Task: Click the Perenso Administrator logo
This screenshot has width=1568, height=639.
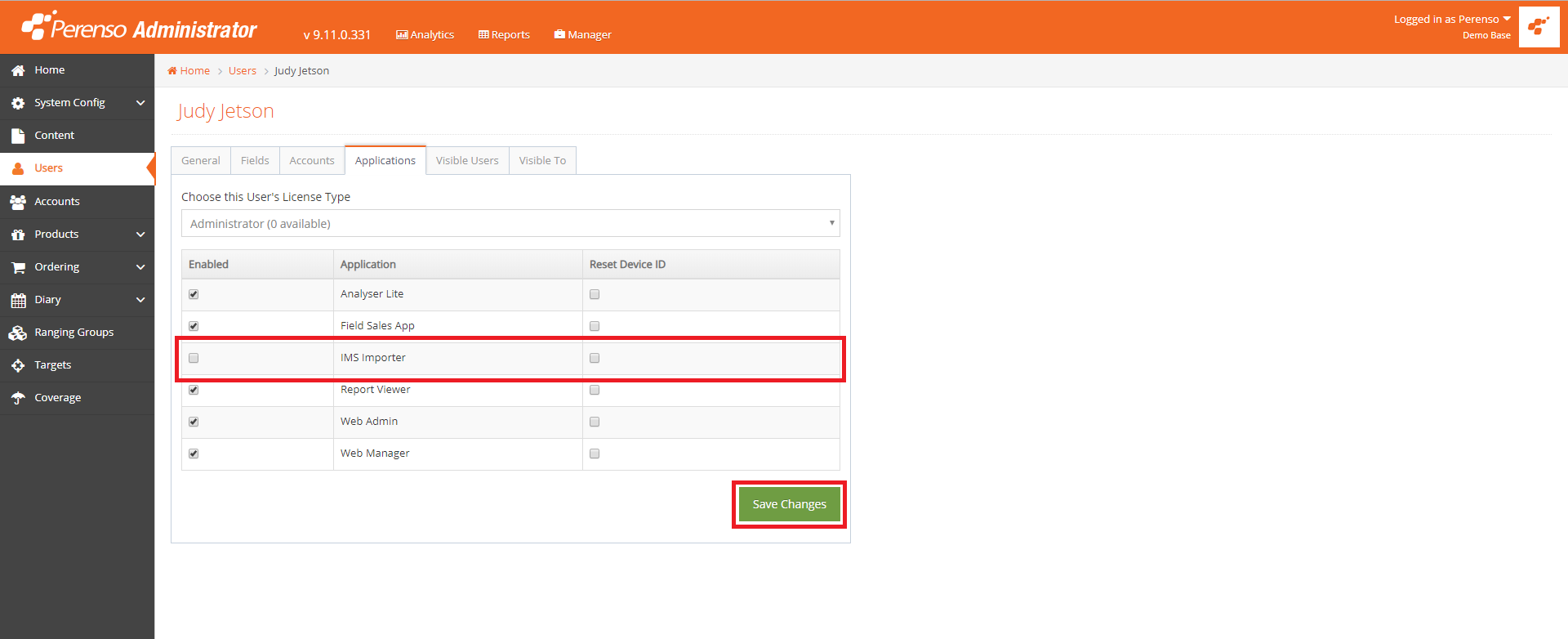Action: (139, 27)
